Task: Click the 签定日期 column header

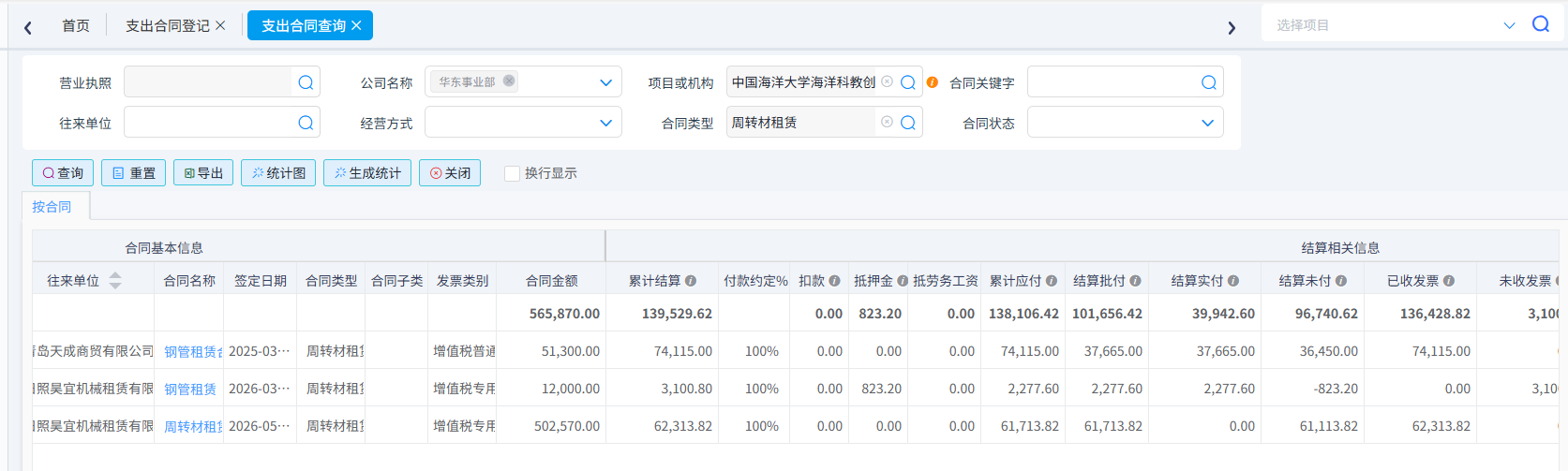Action: (261, 280)
